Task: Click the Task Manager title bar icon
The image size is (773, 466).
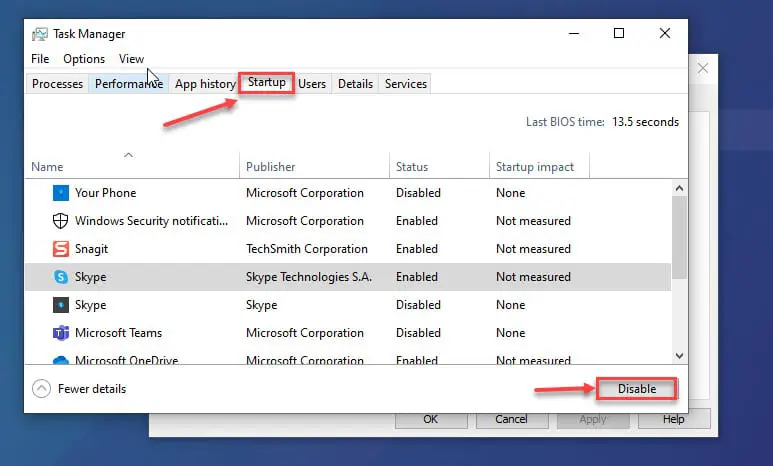Action: tap(40, 34)
